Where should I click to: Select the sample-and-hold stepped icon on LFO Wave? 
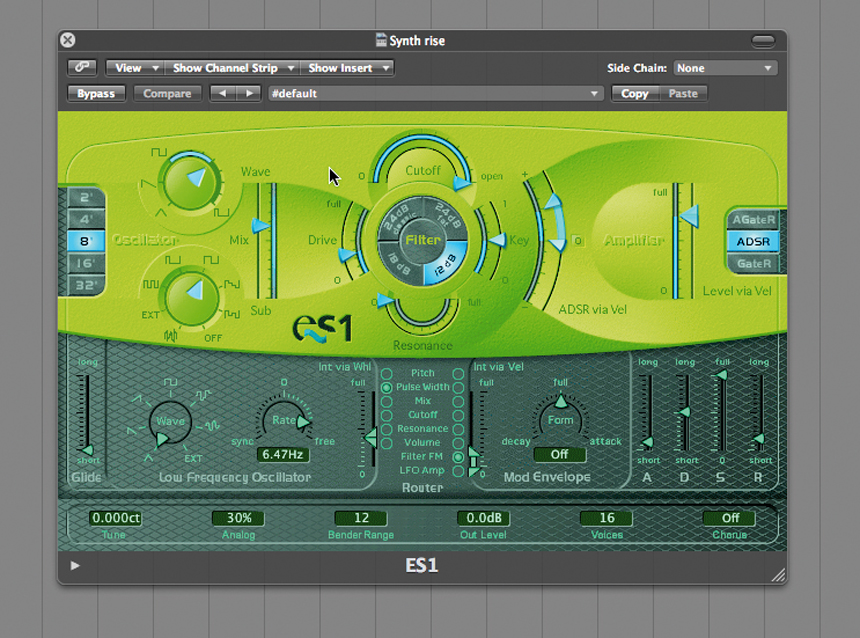pos(202,395)
